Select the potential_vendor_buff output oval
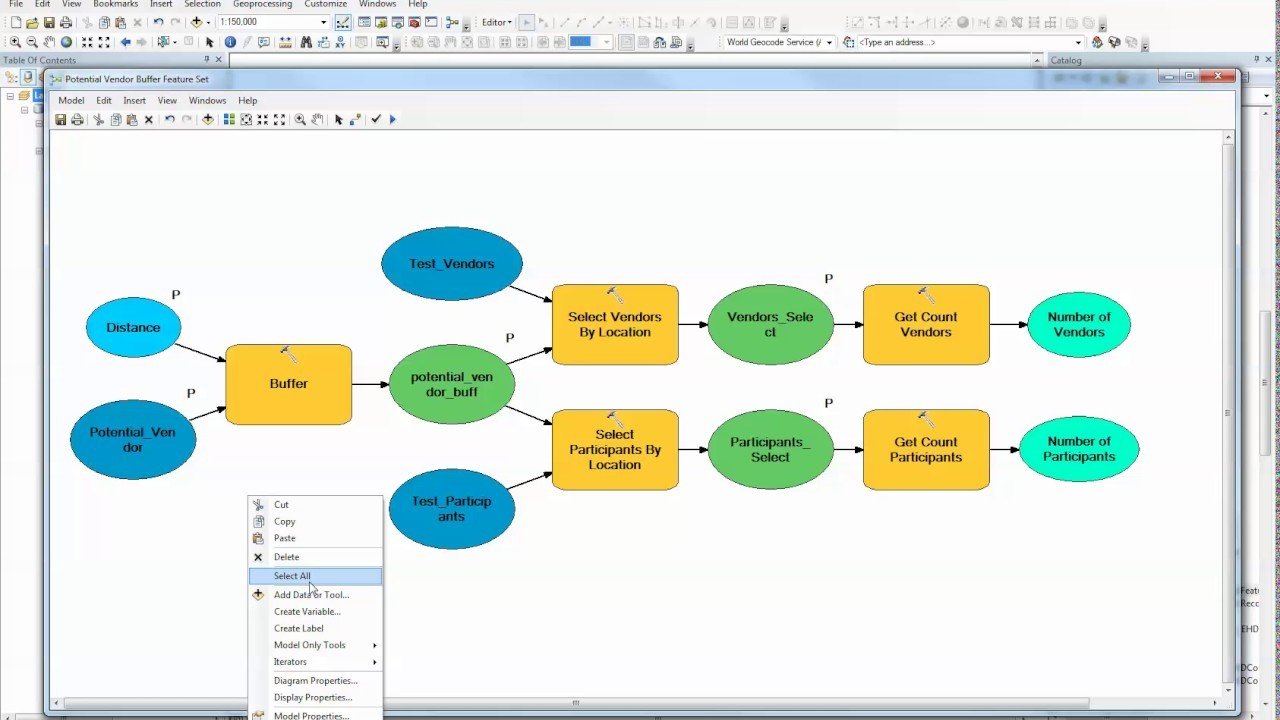 pos(451,384)
